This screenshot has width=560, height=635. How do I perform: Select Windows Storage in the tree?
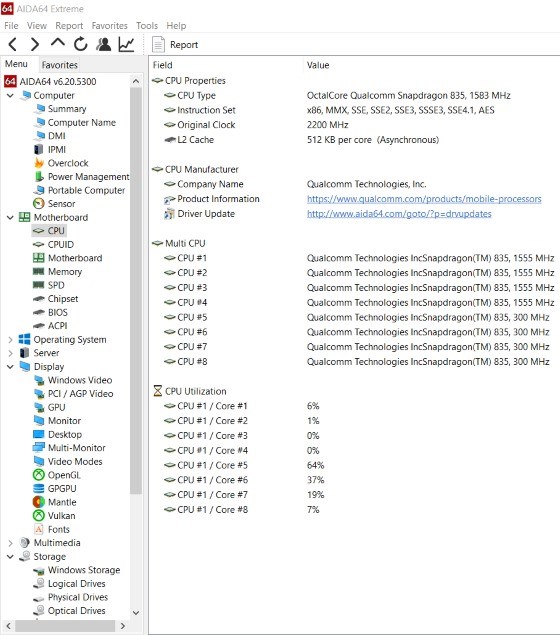pyautogui.click(x=84, y=570)
